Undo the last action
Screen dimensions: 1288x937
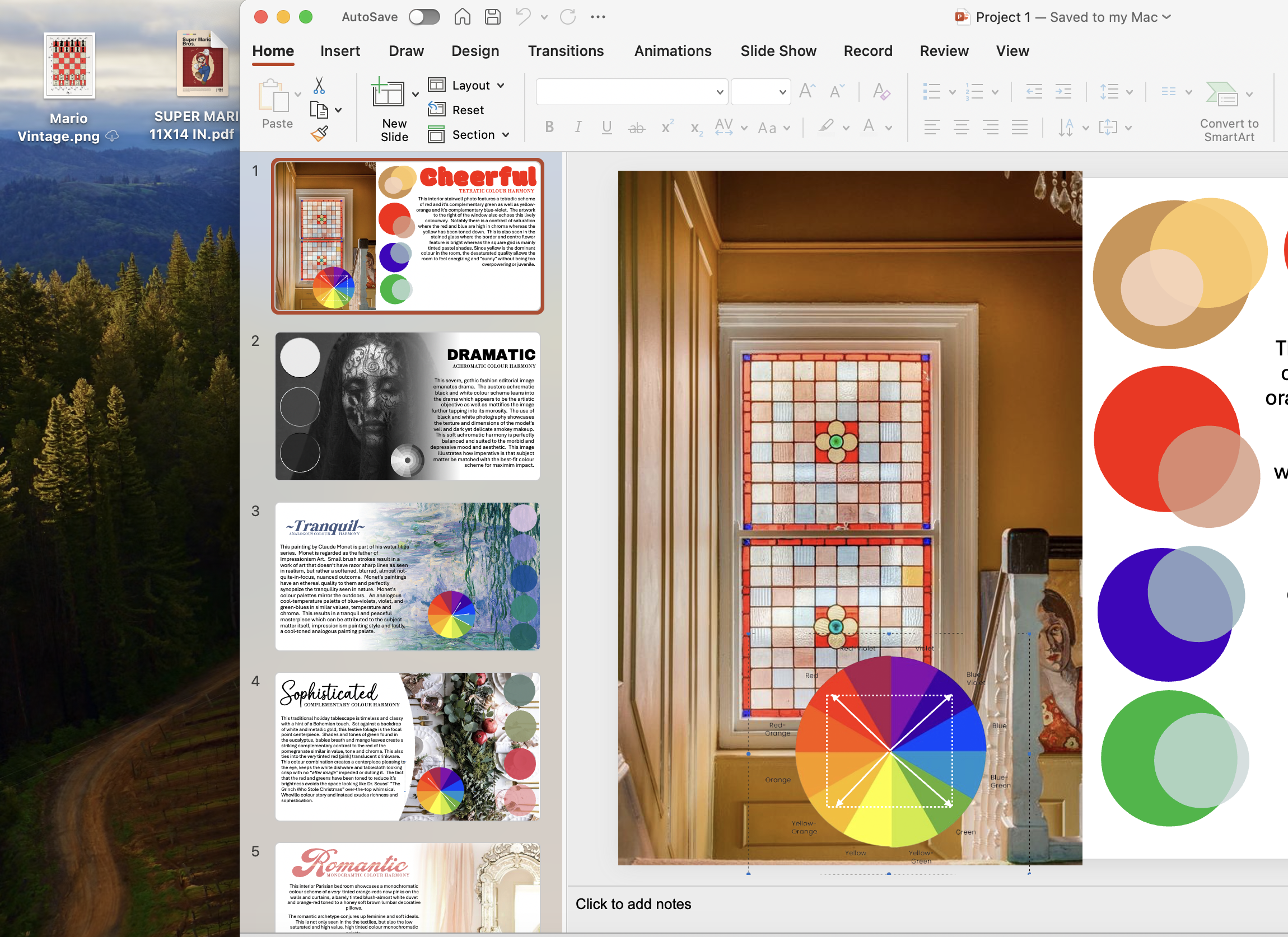pos(523,17)
